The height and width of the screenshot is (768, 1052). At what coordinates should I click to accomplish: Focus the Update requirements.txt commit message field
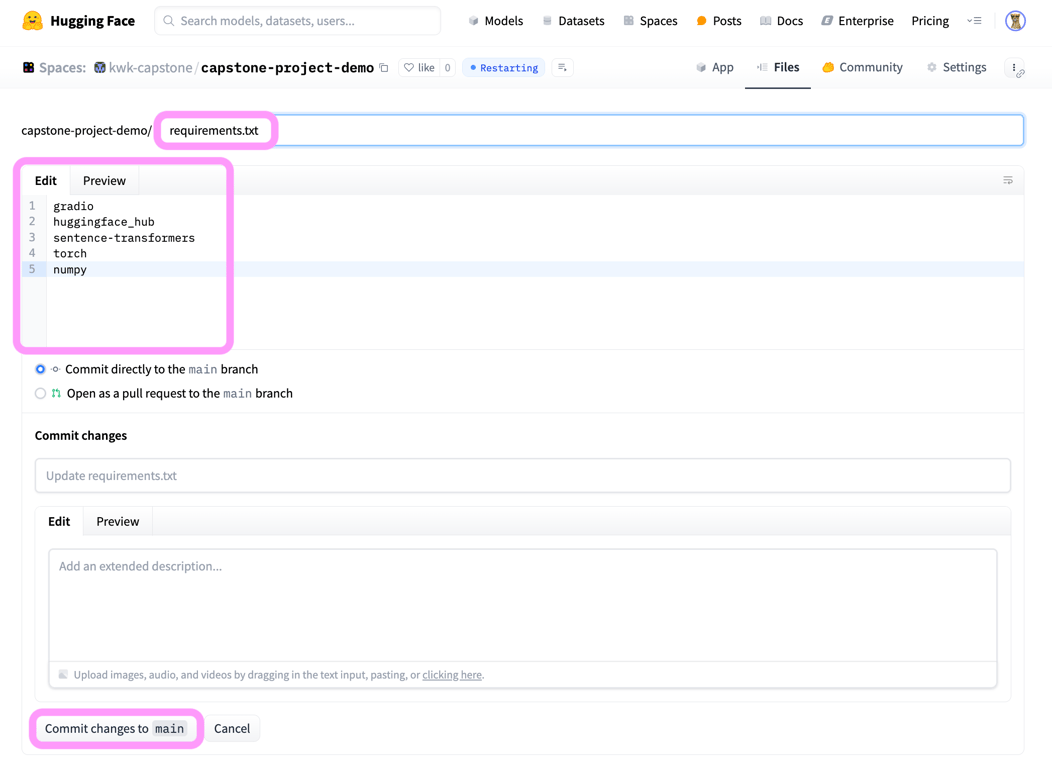pos(523,476)
